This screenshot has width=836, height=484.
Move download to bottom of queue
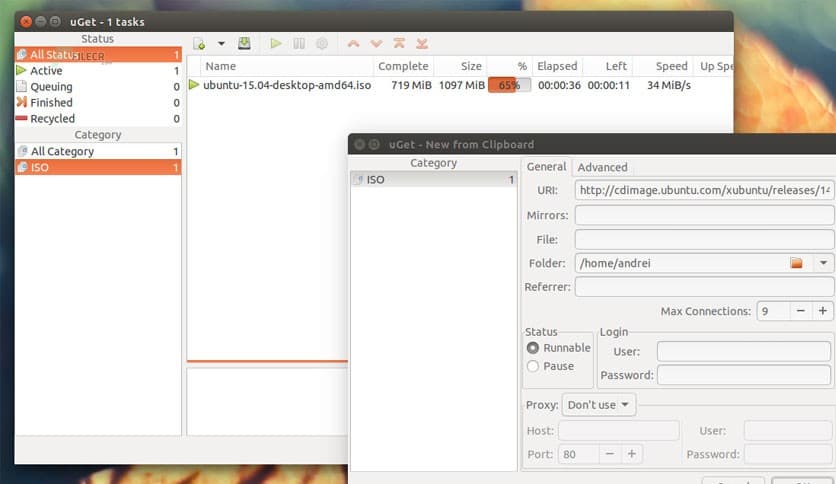click(422, 44)
